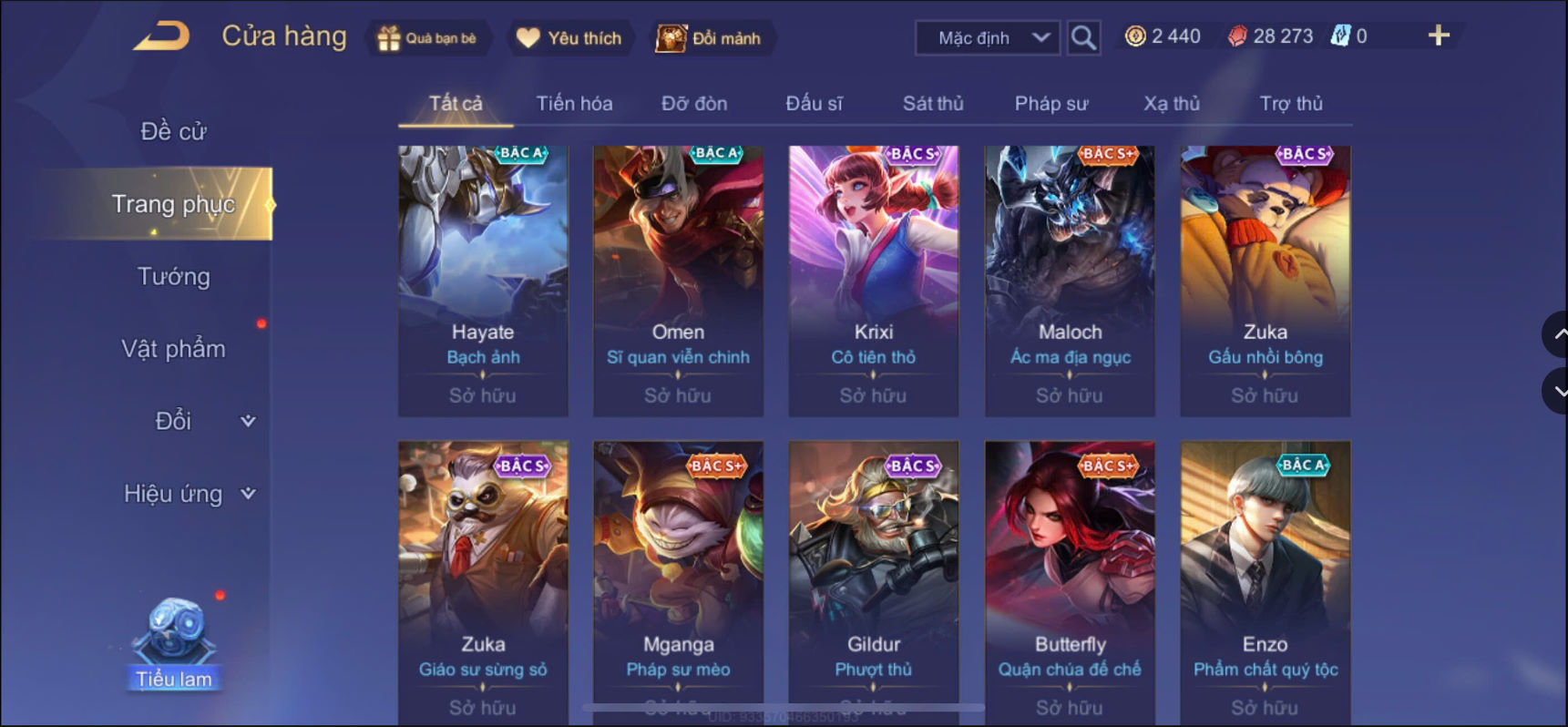Switch to the Pháp sư tab
Viewport: 1568px width, 727px height.
pyautogui.click(x=1050, y=104)
